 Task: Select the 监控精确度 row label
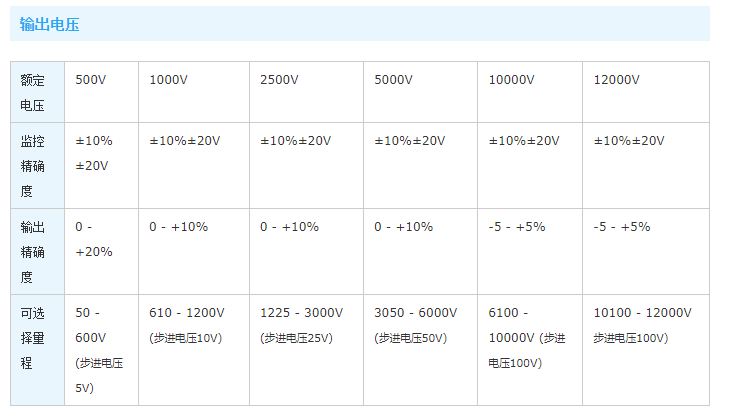[x=33, y=166]
